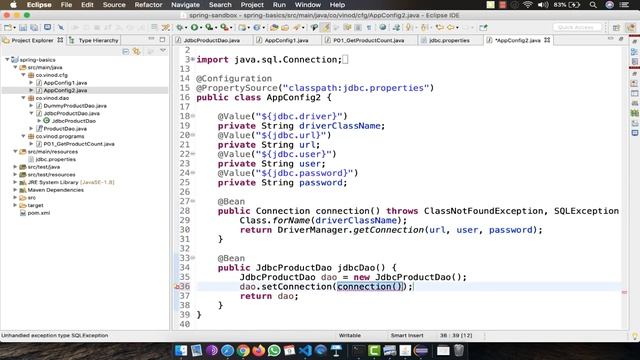The width and height of the screenshot is (640, 360).
Task: Toggle Link with Editor in Project Explorer
Action: point(136,51)
